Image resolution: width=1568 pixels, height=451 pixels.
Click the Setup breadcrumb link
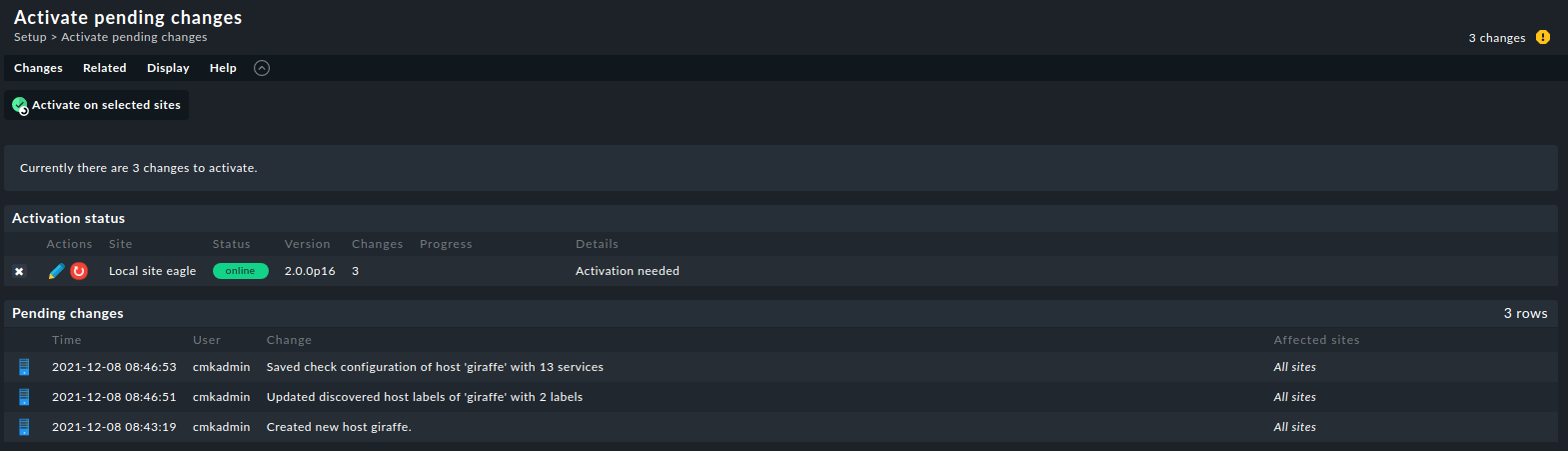click(x=30, y=37)
